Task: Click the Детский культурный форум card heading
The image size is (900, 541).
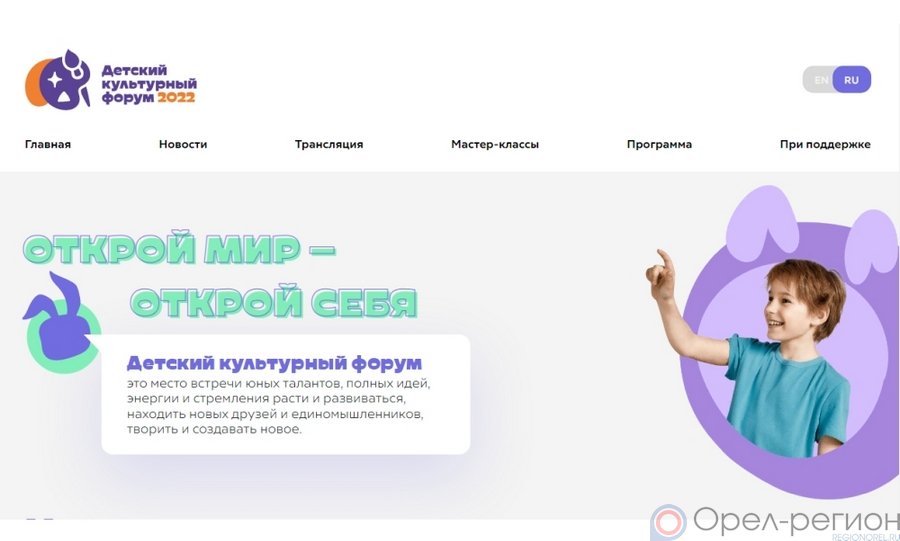Action: 274,363
